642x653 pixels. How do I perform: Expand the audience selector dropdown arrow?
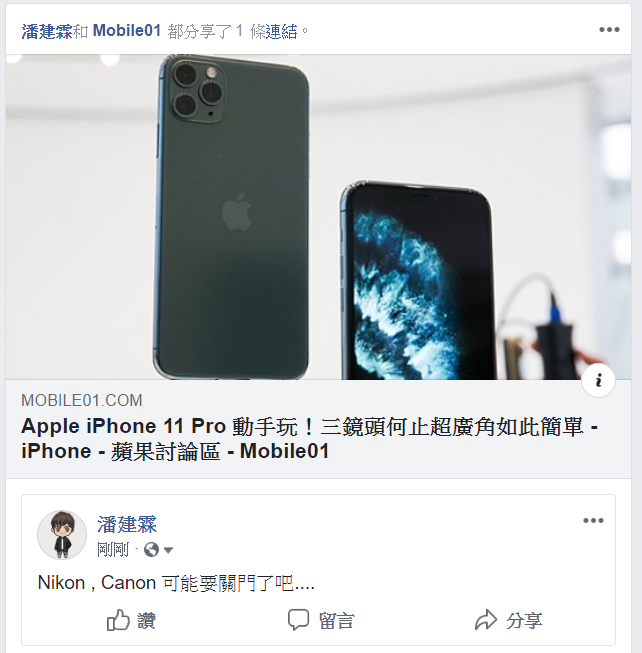(x=168, y=551)
